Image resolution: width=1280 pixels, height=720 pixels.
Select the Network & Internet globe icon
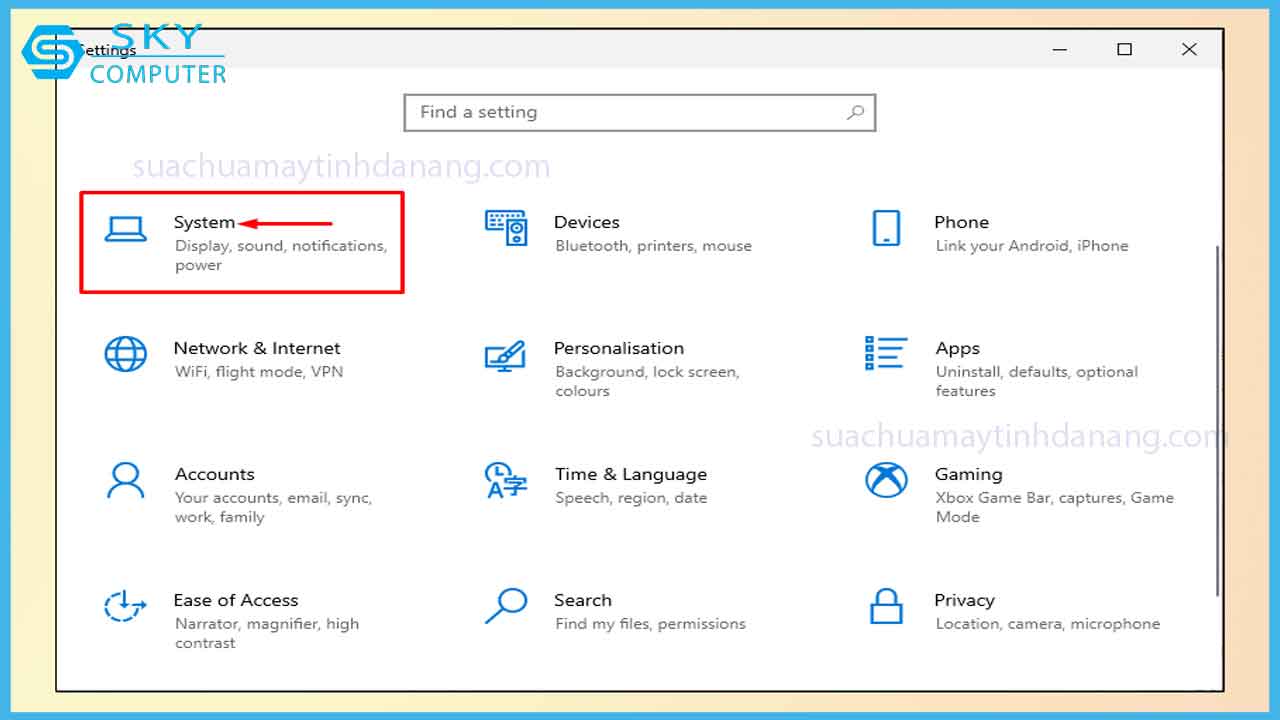(126, 354)
